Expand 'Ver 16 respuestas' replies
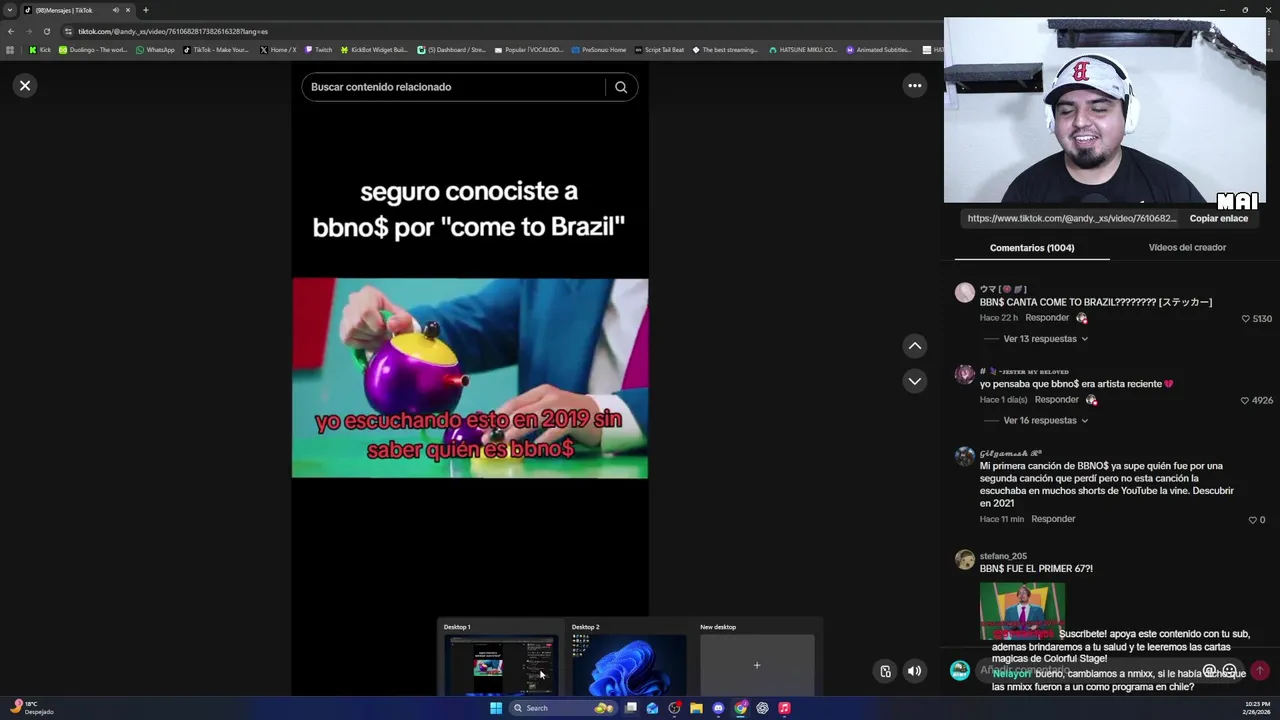1280x720 pixels. click(x=1045, y=421)
